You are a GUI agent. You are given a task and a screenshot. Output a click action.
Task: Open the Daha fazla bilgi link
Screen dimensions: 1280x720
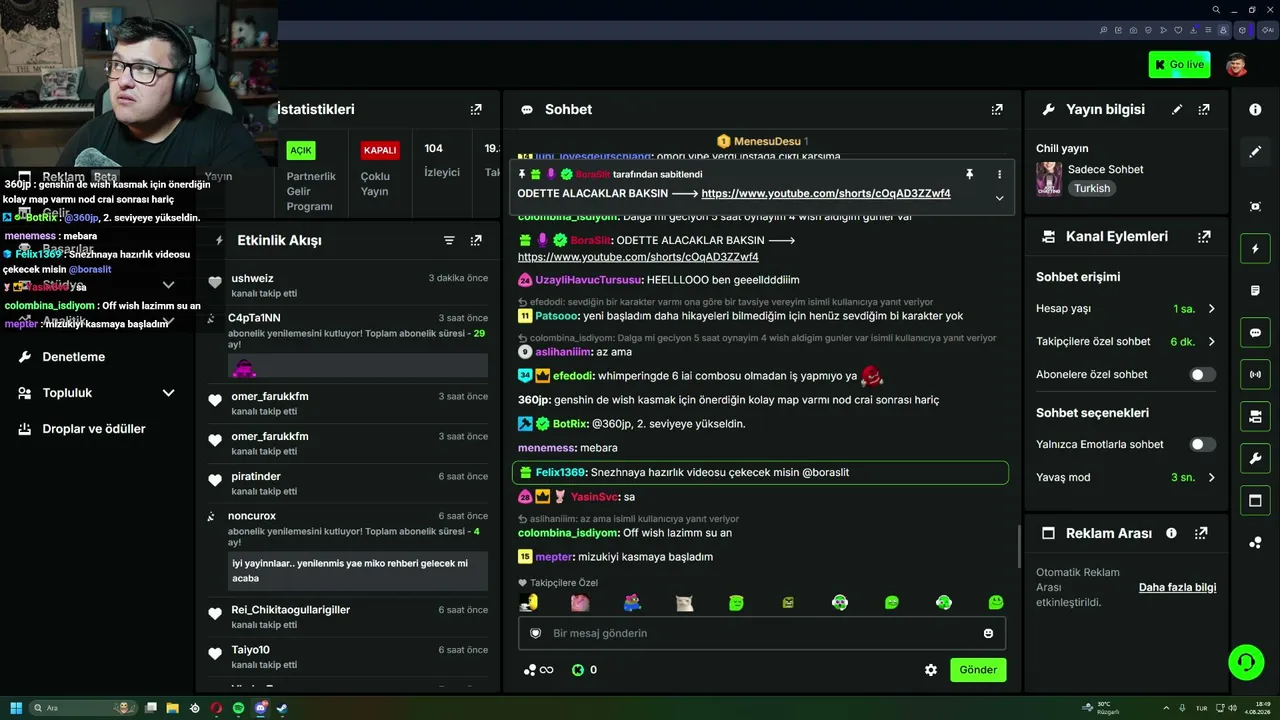pos(1177,587)
